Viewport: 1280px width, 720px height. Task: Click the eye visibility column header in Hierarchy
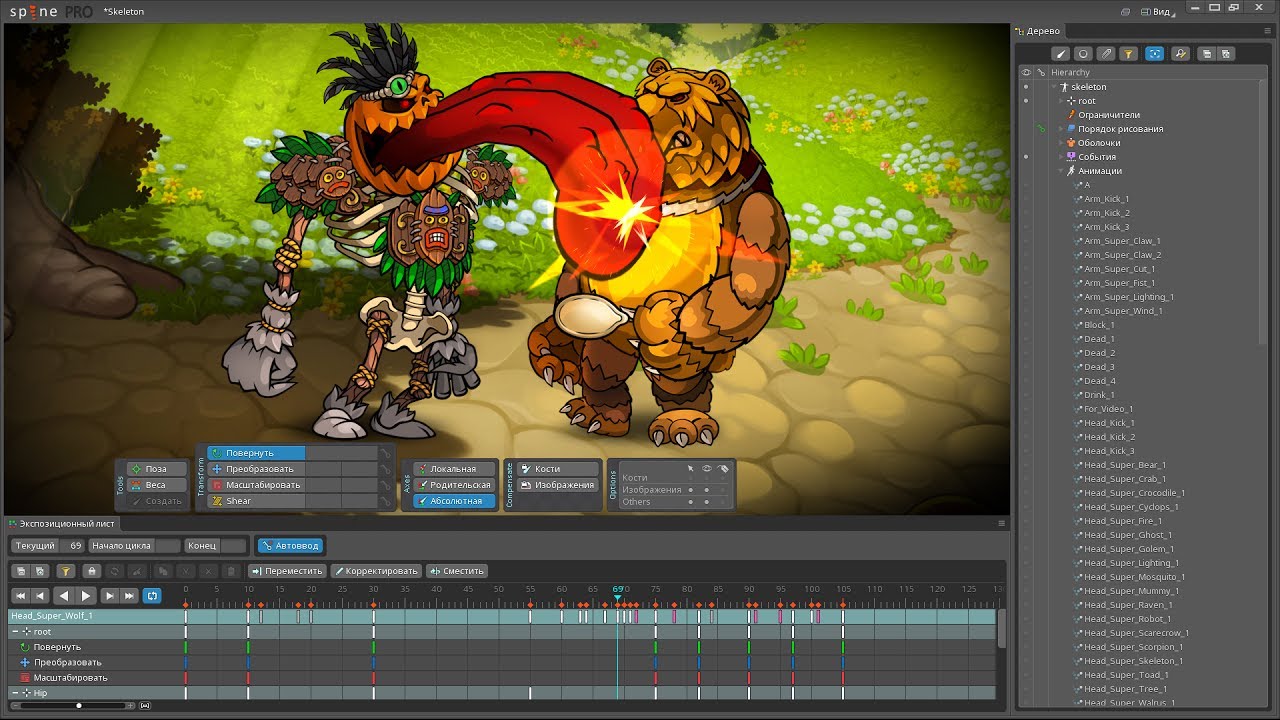tap(1026, 73)
